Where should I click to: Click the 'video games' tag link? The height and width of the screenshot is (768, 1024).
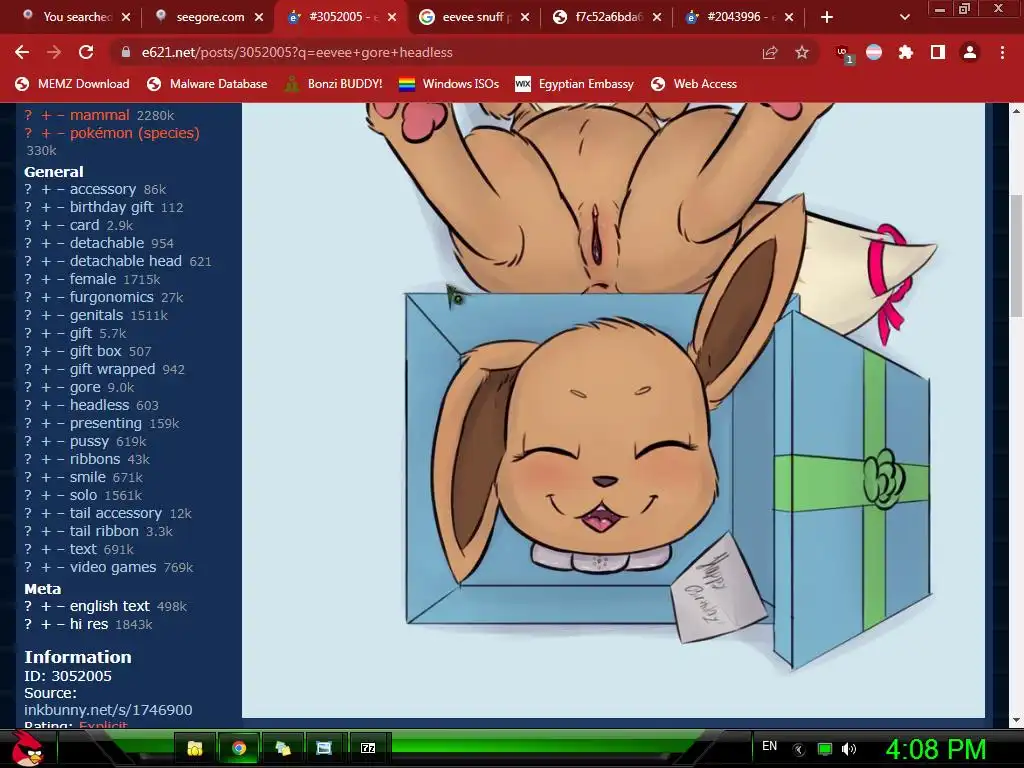(113, 568)
